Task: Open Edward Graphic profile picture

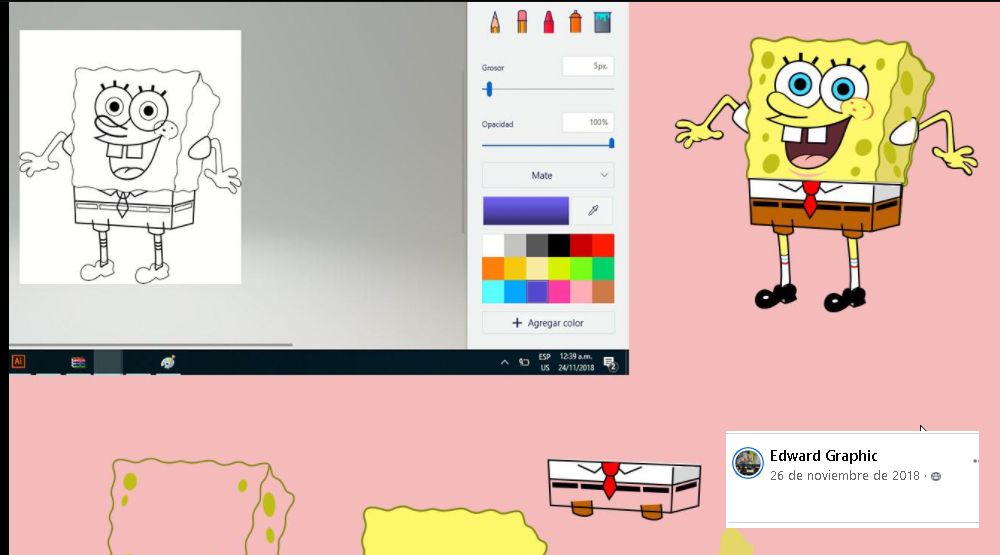Action: pos(747,463)
